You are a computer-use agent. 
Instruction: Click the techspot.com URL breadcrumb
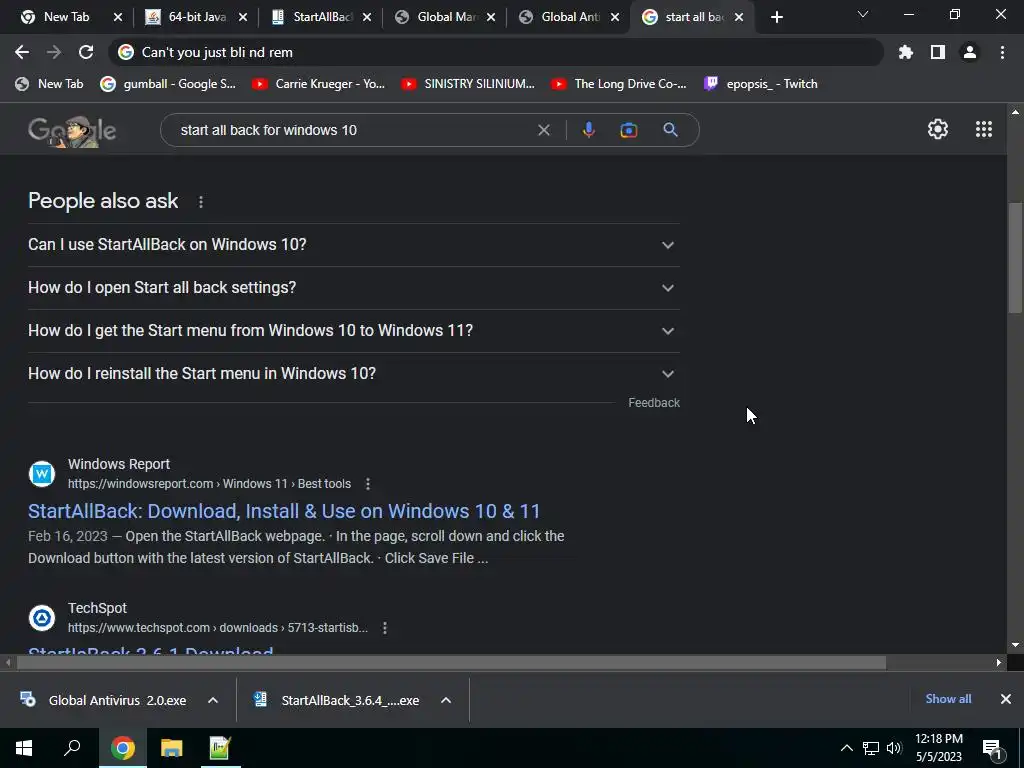[x=217, y=628]
